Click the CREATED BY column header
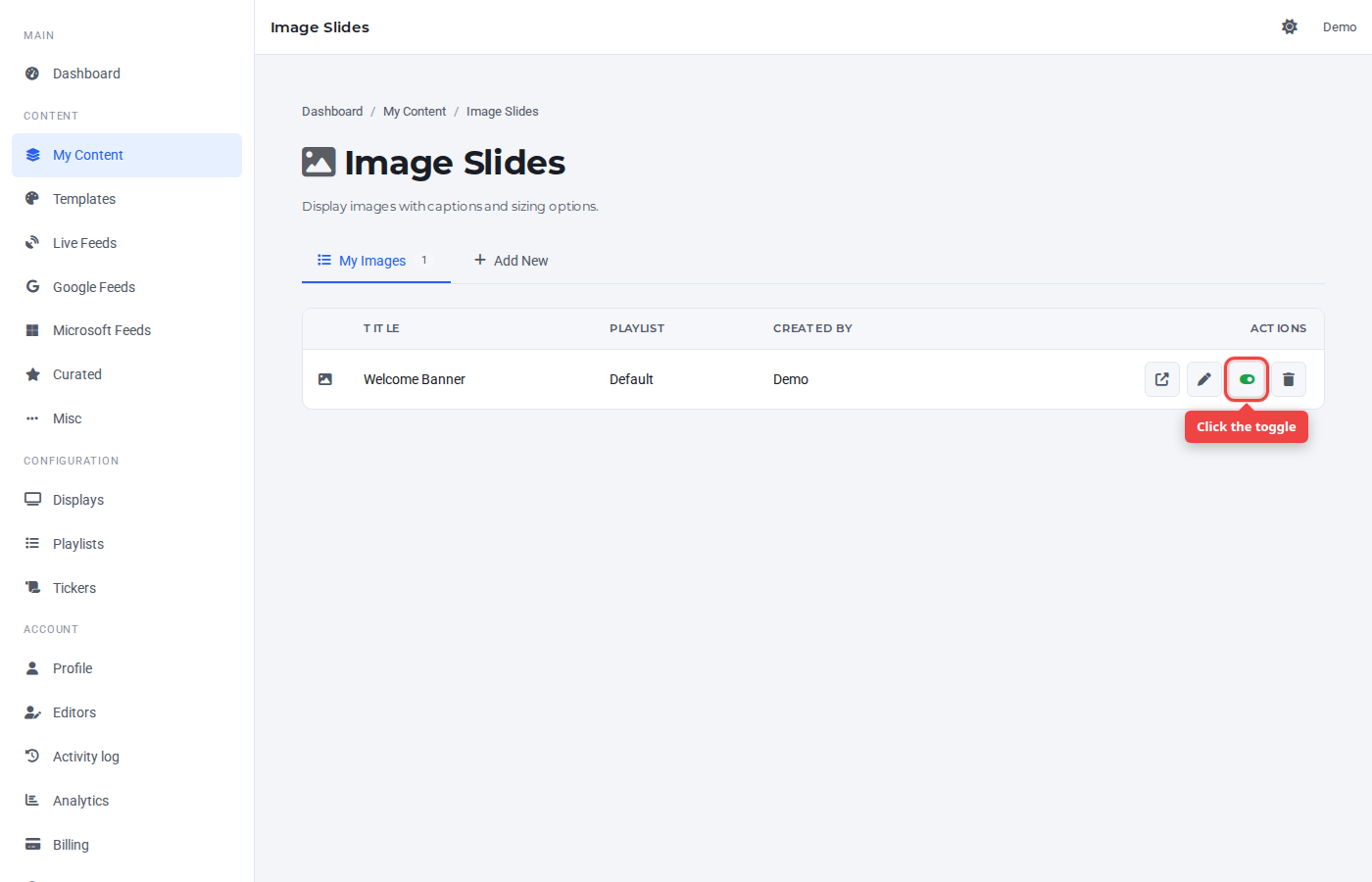 812,328
